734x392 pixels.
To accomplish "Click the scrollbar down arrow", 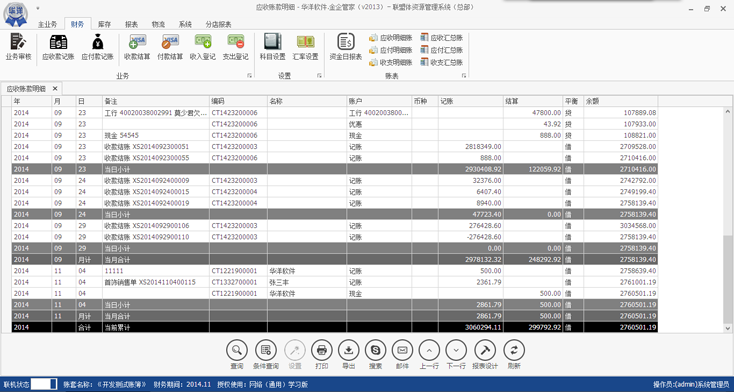I will [727, 329].
